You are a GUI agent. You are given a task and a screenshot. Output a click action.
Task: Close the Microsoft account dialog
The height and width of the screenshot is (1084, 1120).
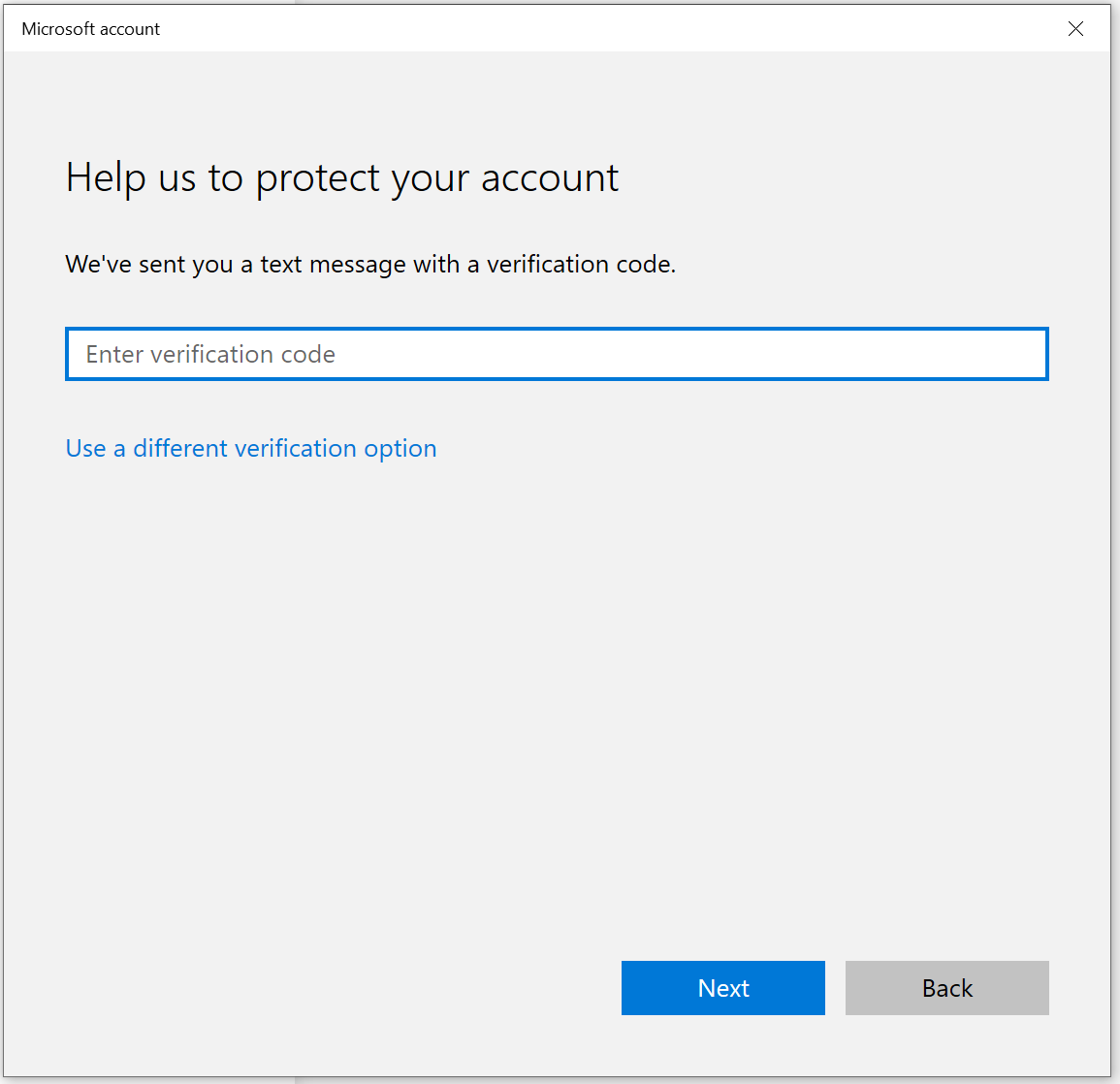1075,29
